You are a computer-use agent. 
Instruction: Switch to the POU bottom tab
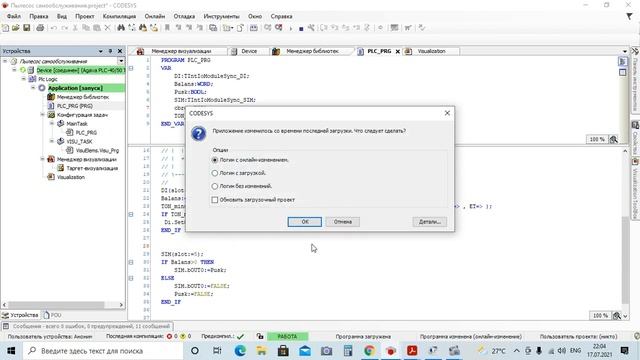tap(52, 315)
